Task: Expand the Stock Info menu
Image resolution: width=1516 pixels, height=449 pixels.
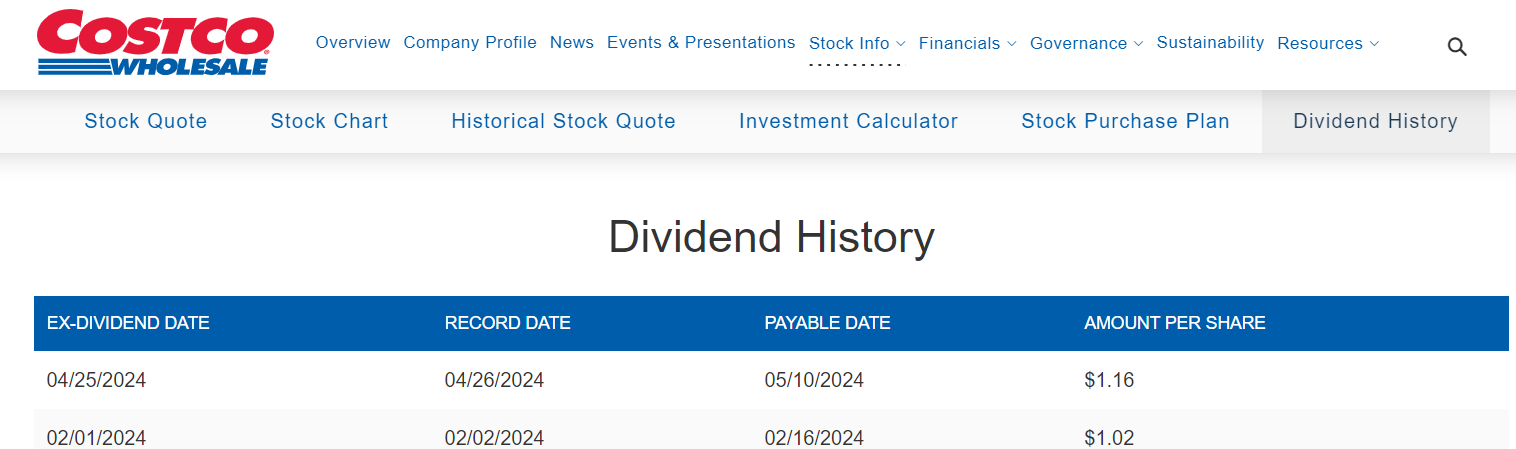Action: coord(857,43)
